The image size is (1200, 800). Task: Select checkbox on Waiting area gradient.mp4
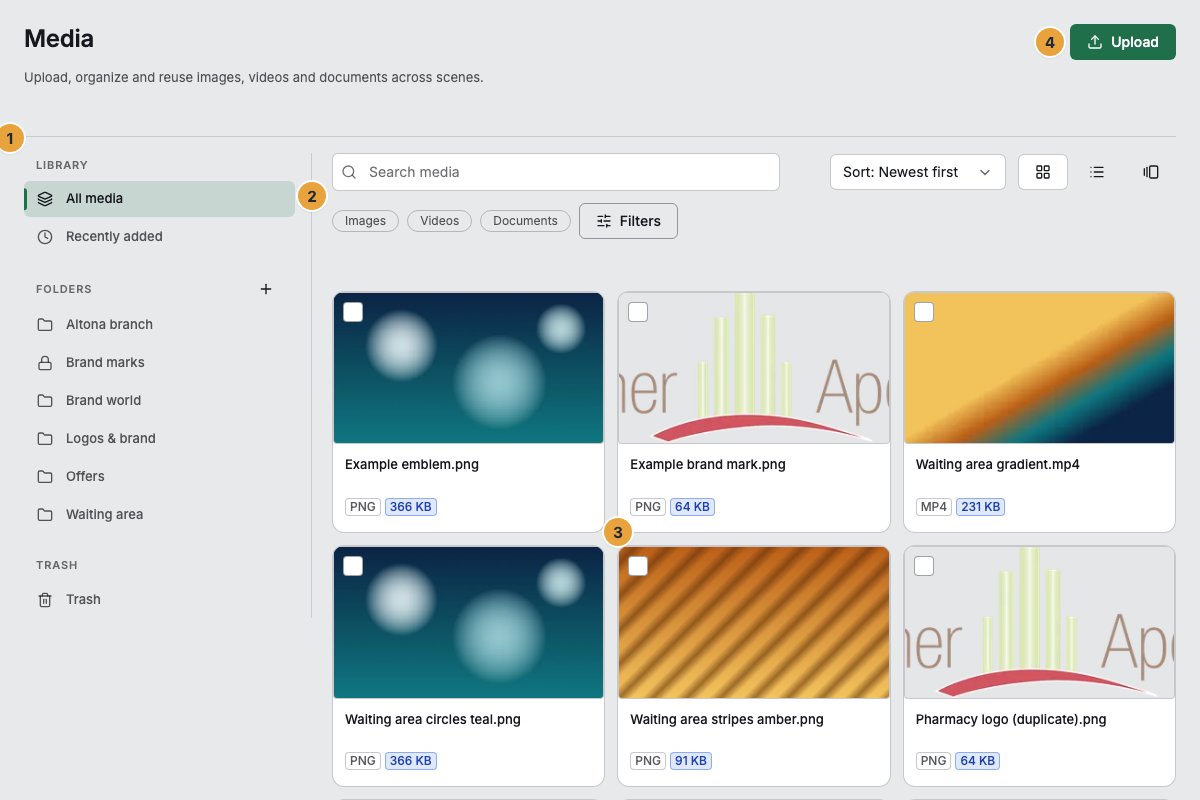pyautogui.click(x=924, y=312)
